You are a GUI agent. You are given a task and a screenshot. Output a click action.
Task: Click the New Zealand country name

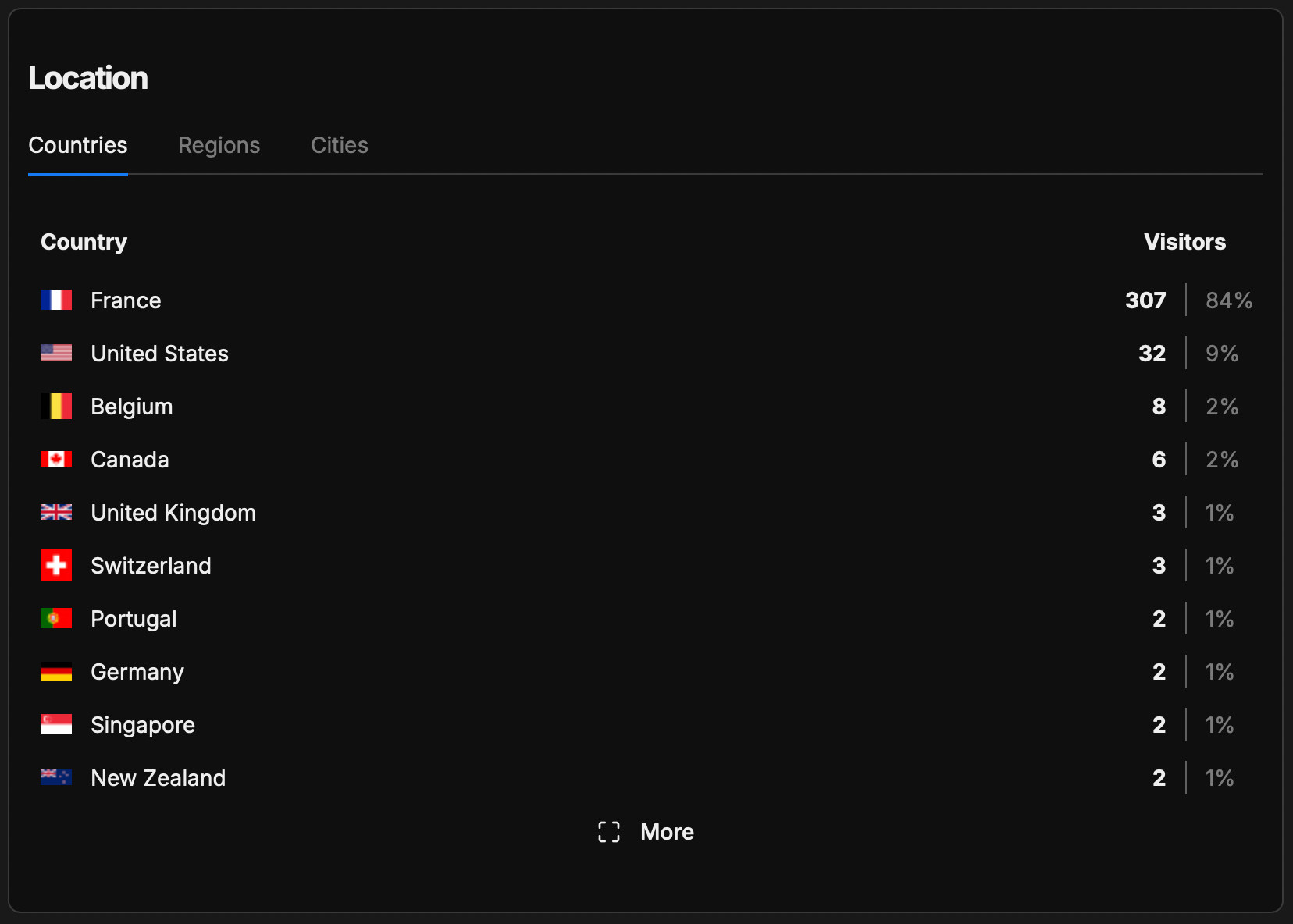click(x=158, y=778)
